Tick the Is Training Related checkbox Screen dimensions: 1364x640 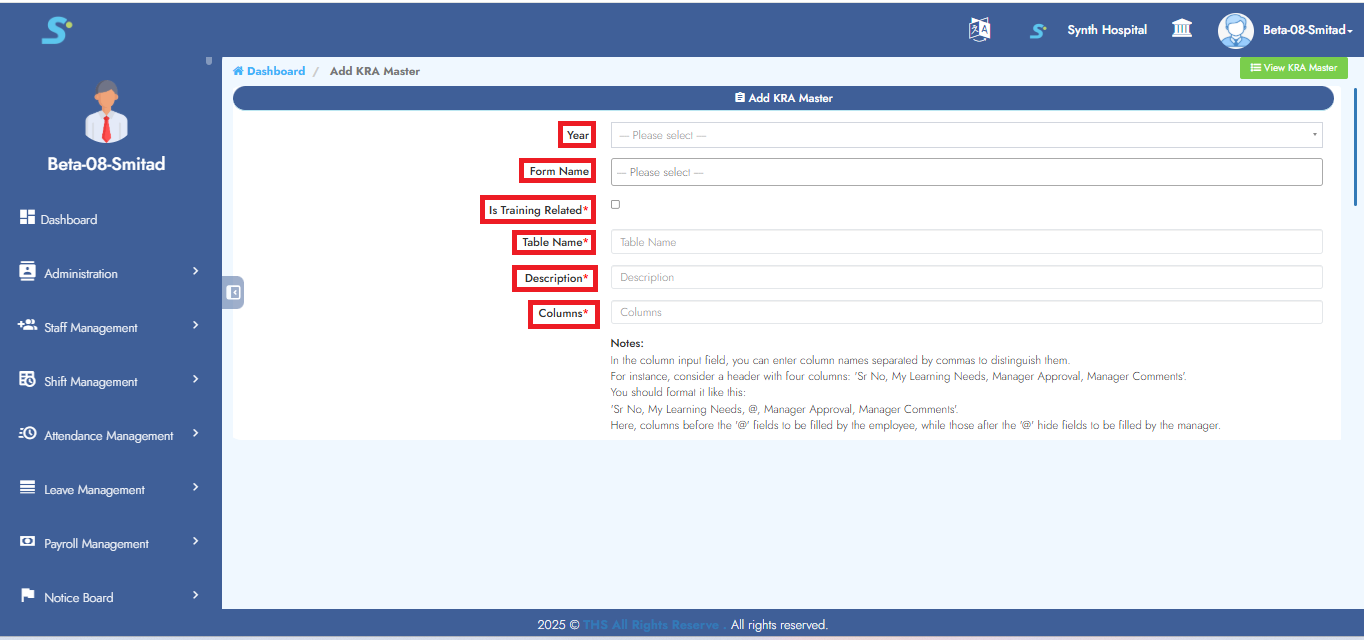pos(615,205)
